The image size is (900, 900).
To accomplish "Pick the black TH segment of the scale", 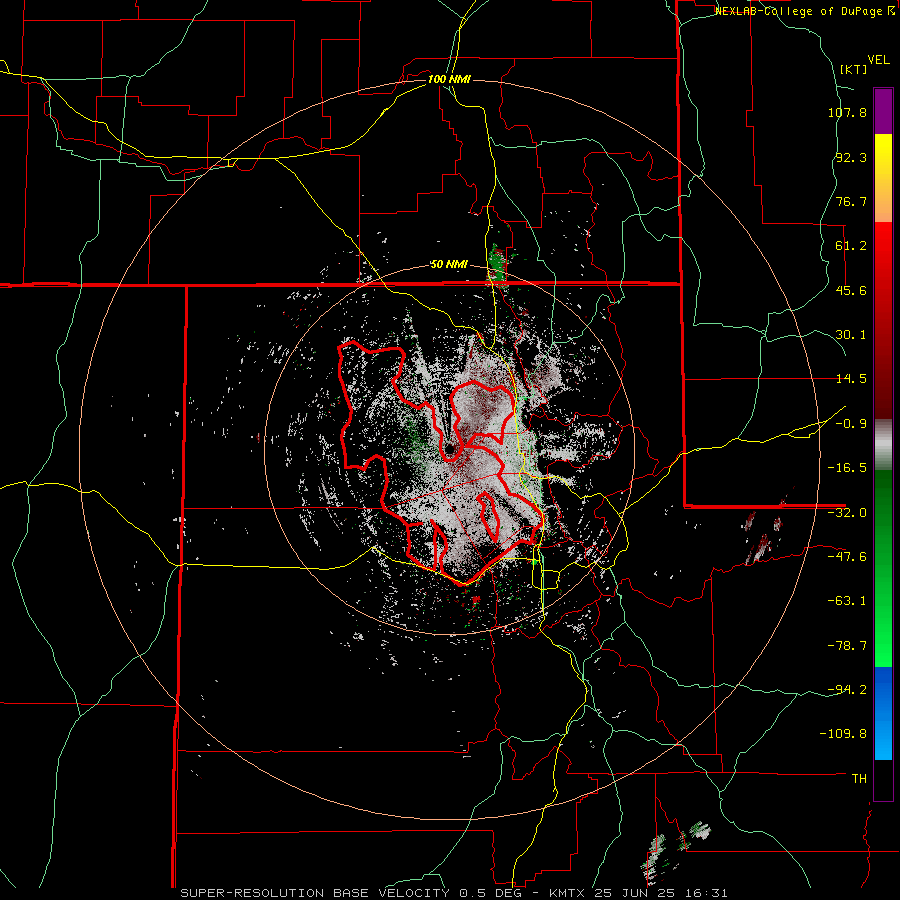I will point(883,779).
